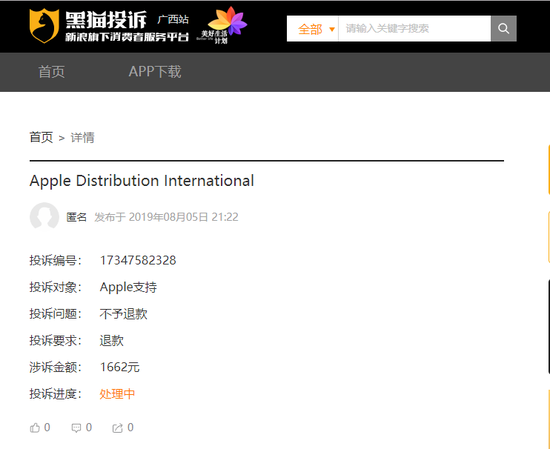This screenshot has width=550, height=449.
Task: Click the Apple支持 complaint target
Action: [128, 287]
